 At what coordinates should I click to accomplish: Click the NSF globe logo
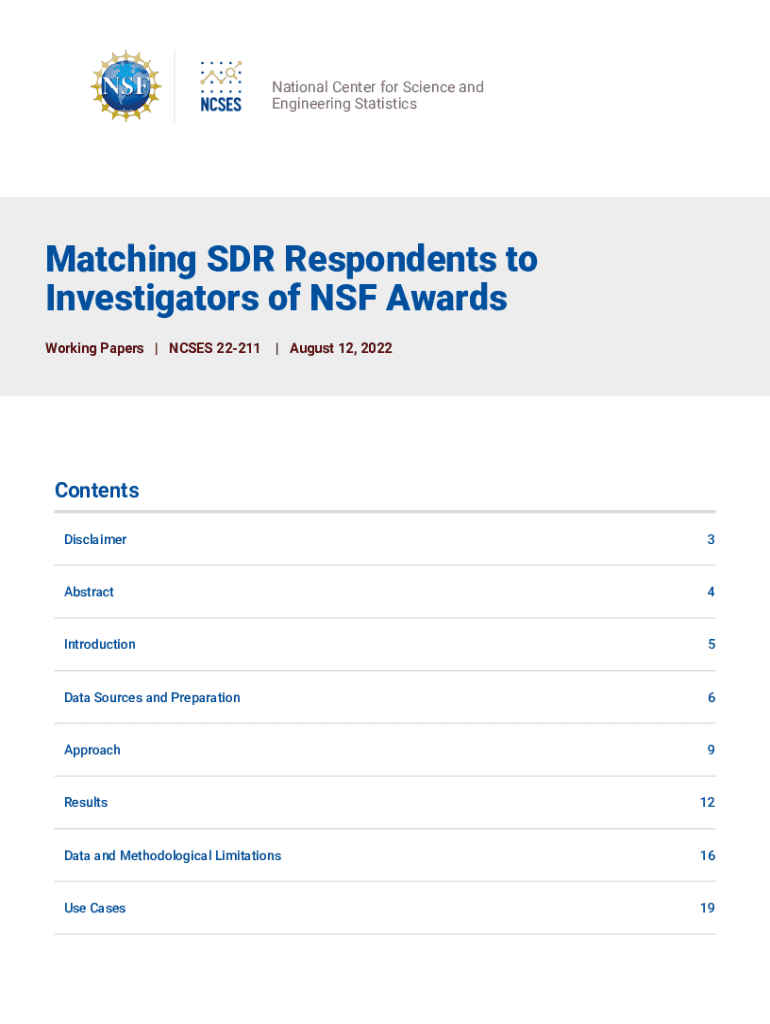[x=126, y=87]
